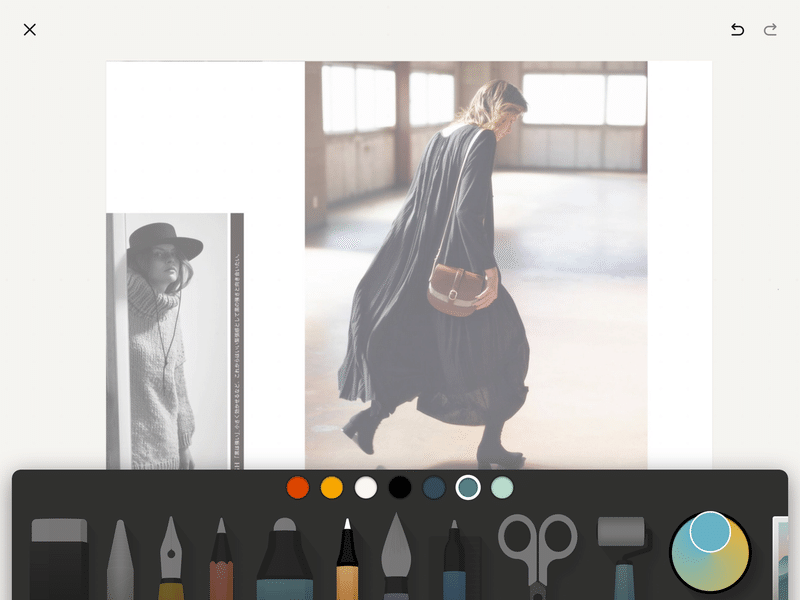Redo the undone stroke
The height and width of the screenshot is (600, 800).
769,30
